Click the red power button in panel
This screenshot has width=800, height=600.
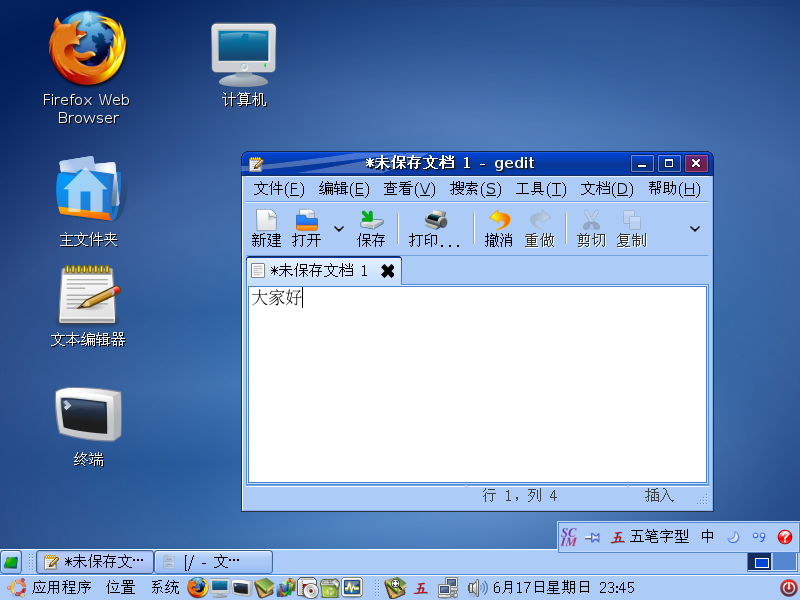click(x=789, y=588)
